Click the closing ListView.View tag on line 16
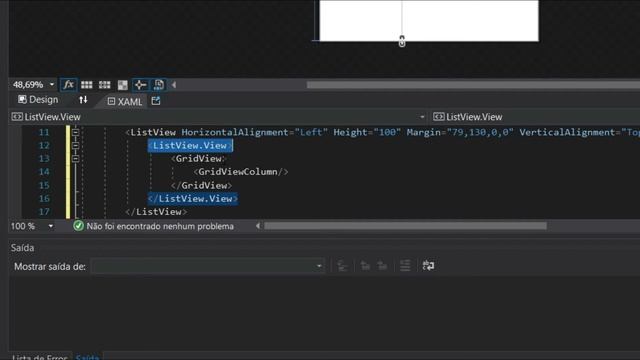 tap(193, 199)
